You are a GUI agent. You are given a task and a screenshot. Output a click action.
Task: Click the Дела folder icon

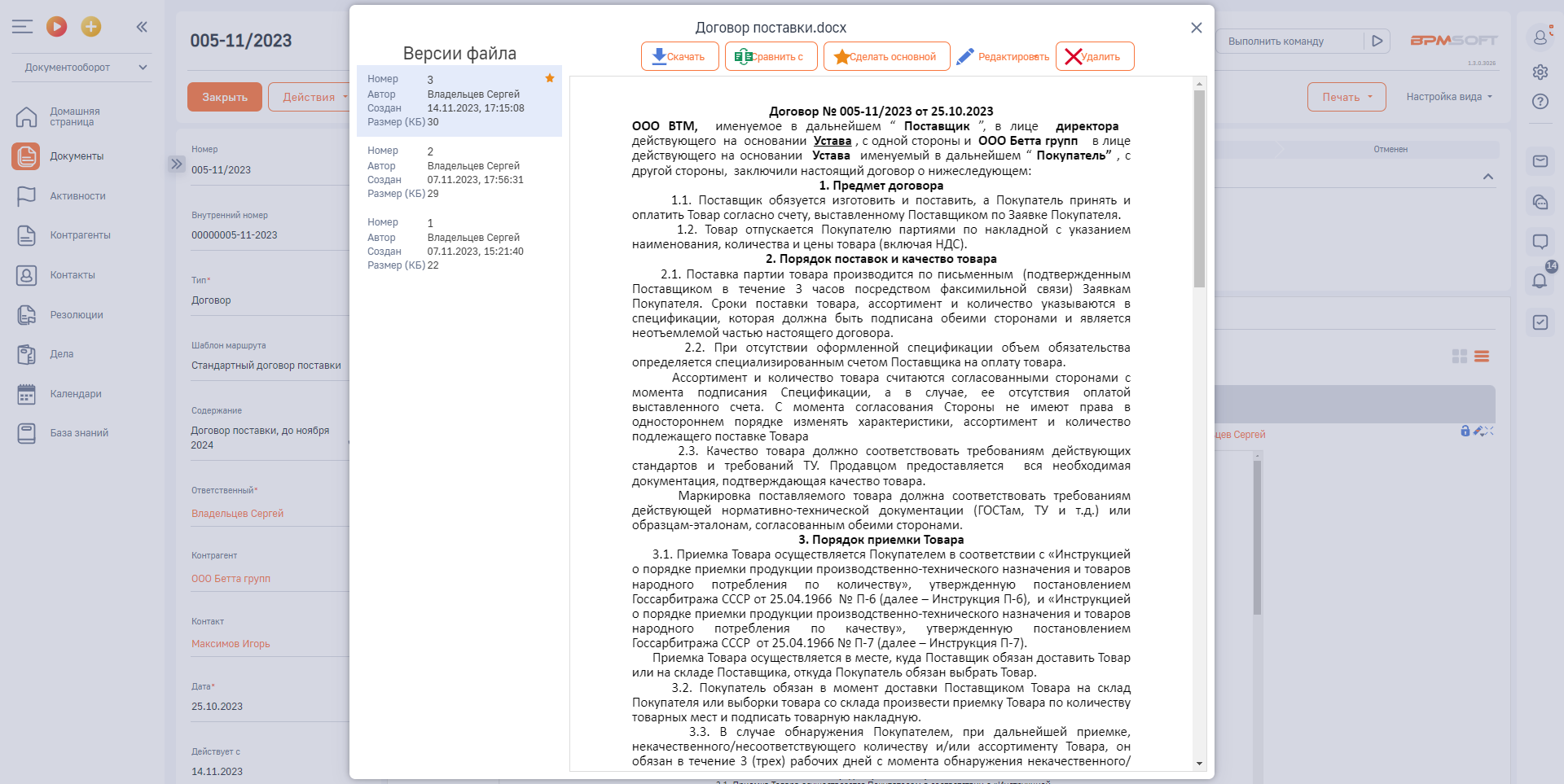pyautogui.click(x=27, y=354)
